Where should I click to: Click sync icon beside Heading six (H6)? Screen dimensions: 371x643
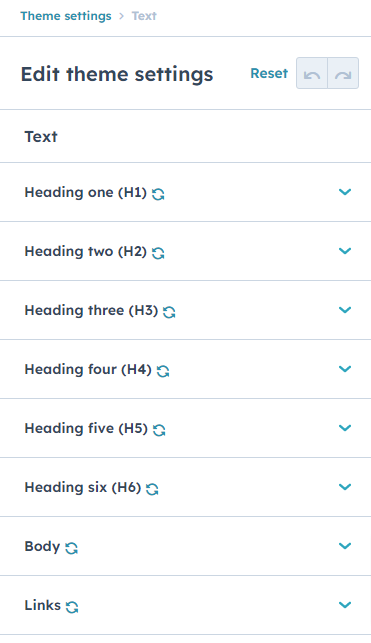click(x=152, y=489)
